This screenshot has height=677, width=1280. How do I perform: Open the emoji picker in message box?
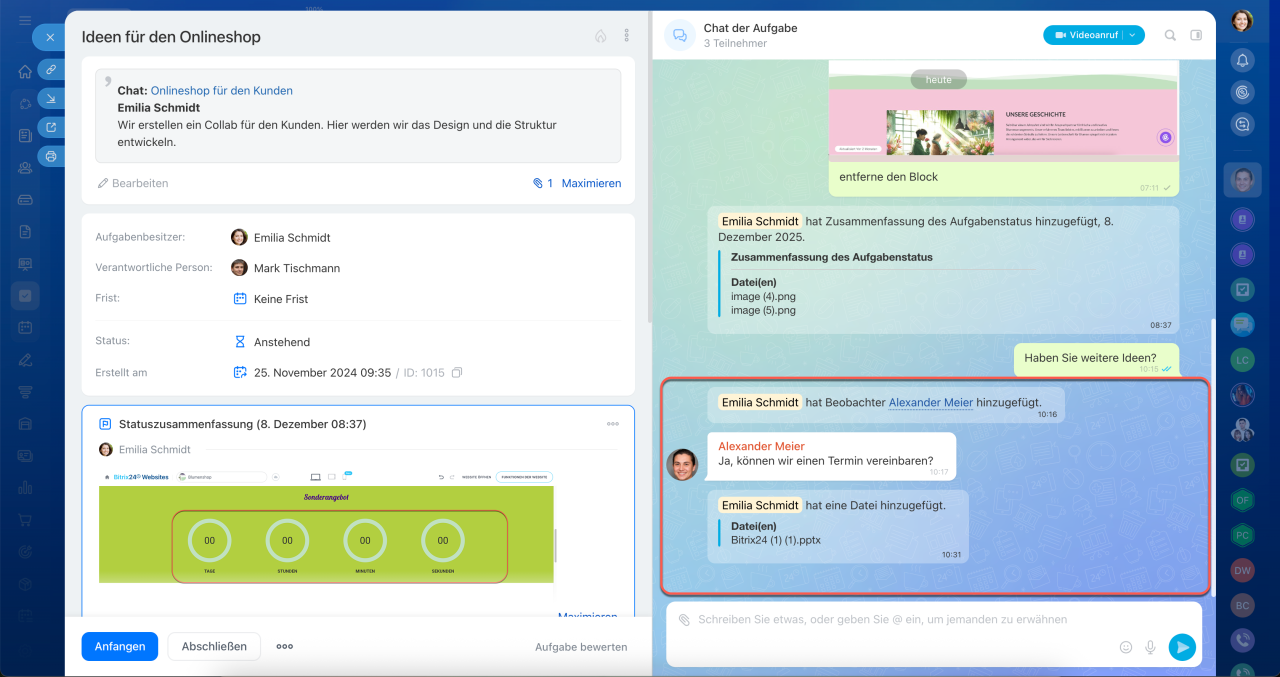1126,647
